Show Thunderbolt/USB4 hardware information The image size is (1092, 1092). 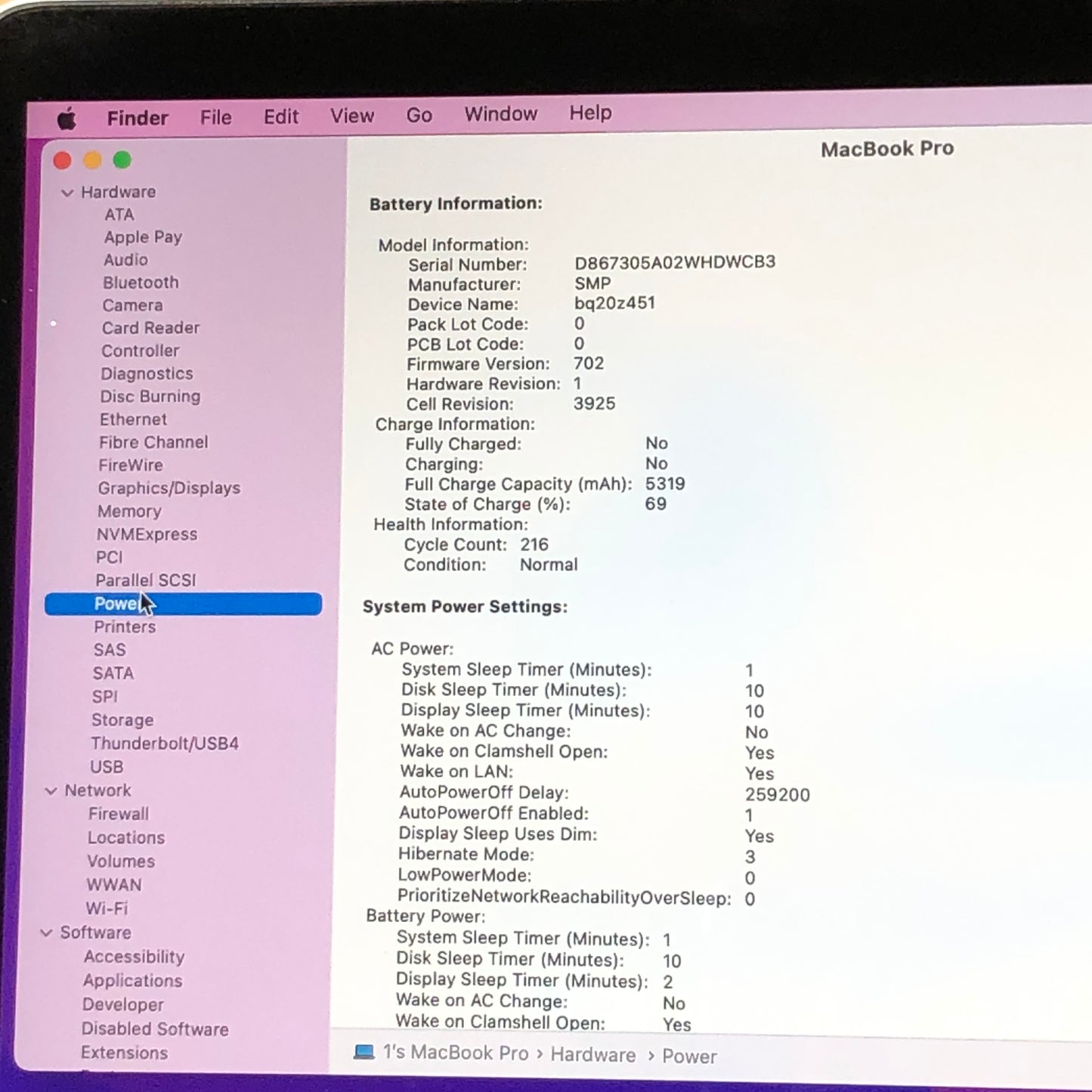pos(164,744)
